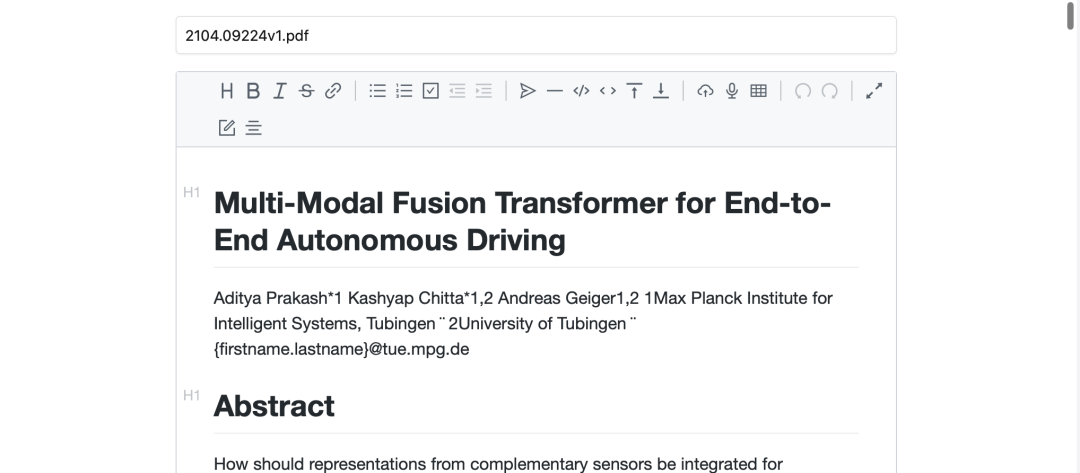
Task: Insert a task checkbox list
Action: coord(431,91)
